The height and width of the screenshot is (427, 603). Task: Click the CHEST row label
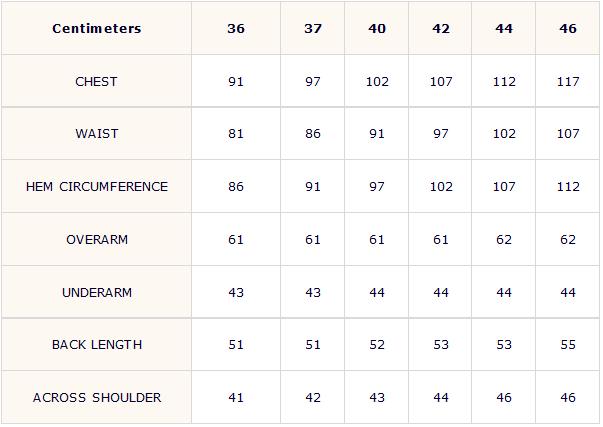pos(96,82)
